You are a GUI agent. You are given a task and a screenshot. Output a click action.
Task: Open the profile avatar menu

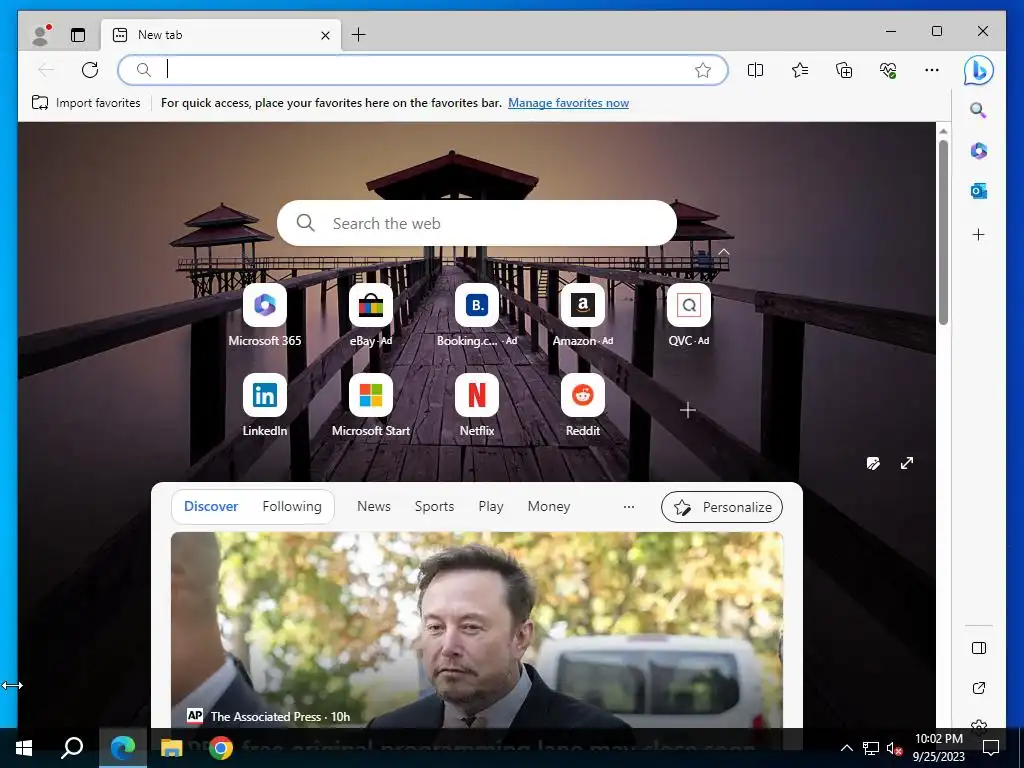42,35
